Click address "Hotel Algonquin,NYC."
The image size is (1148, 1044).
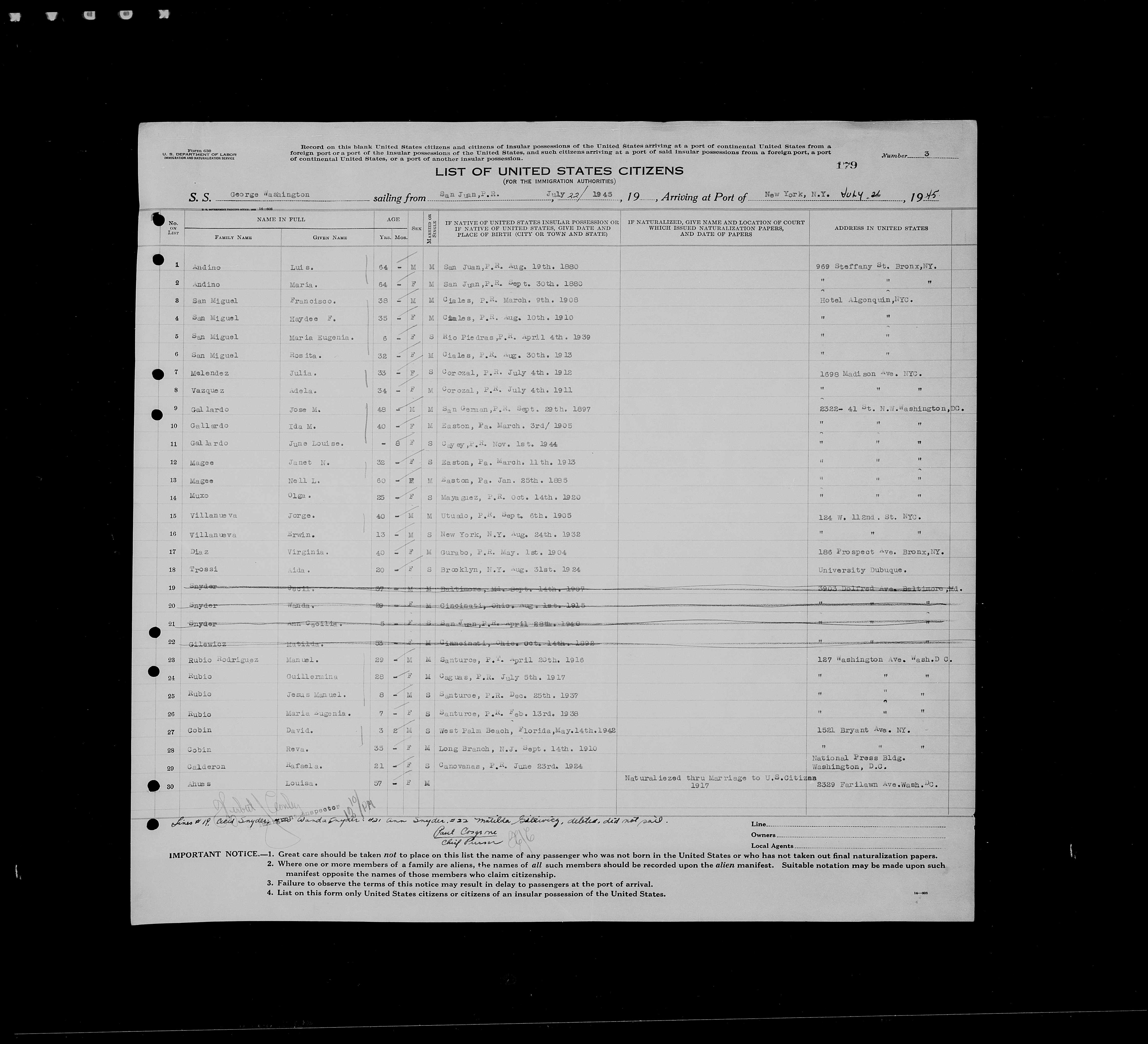tap(866, 300)
